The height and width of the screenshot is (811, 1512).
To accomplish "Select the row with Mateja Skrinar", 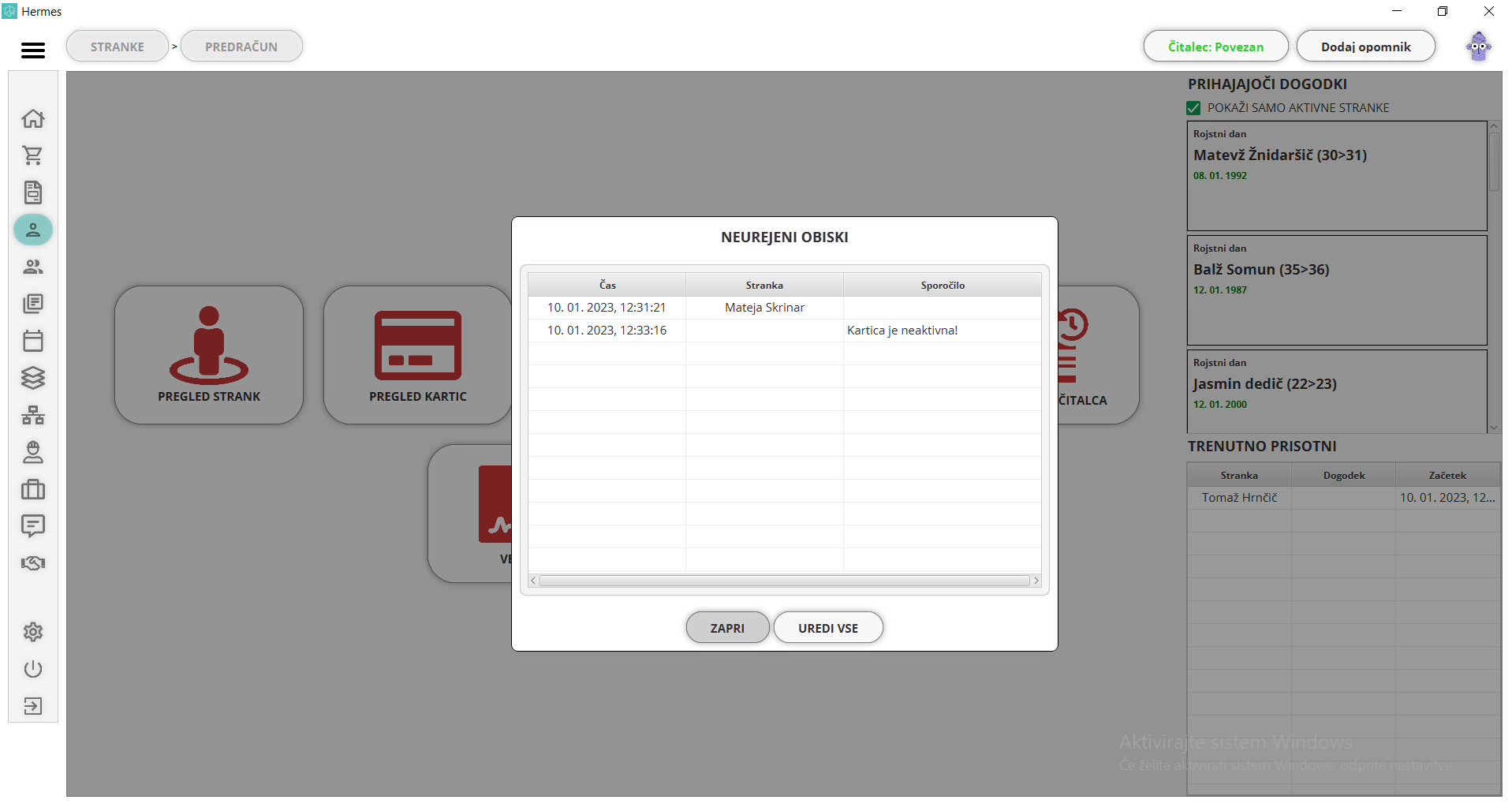I will (785, 308).
